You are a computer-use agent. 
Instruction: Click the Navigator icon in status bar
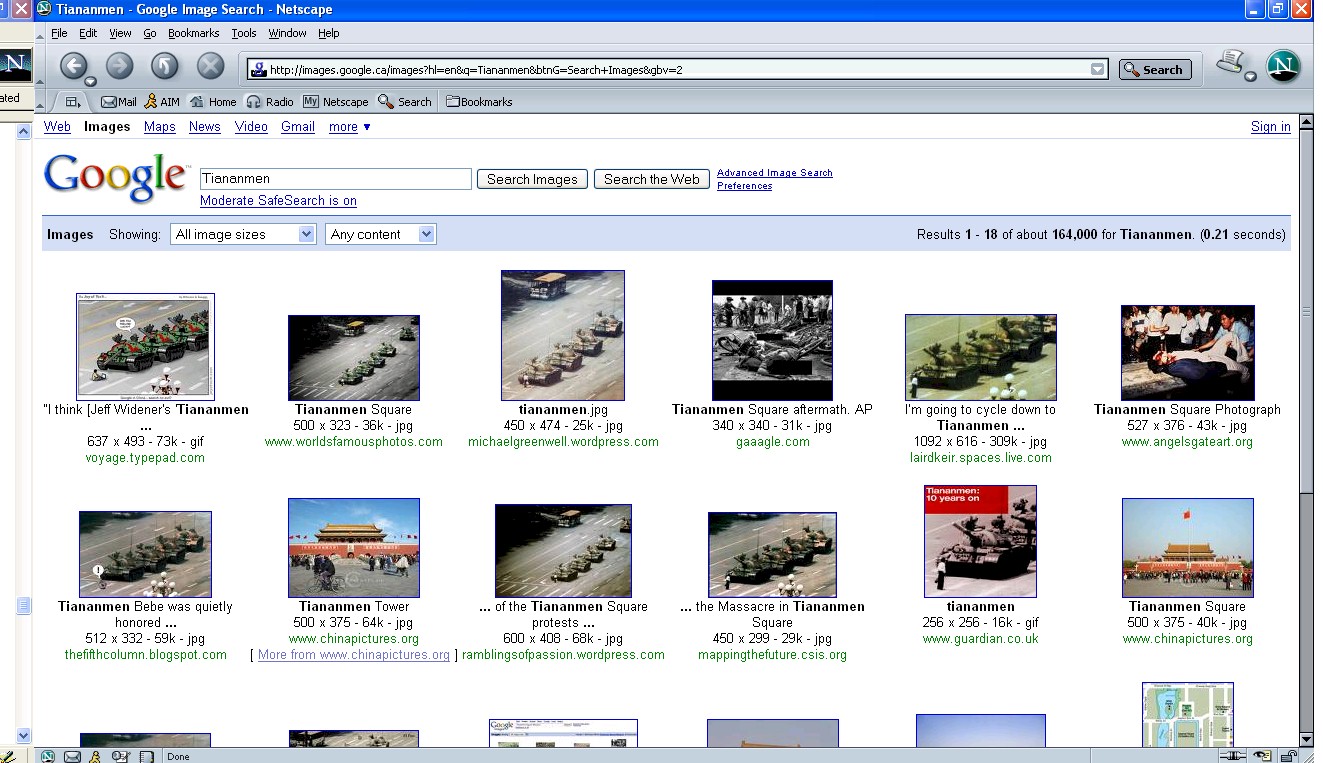(47, 756)
